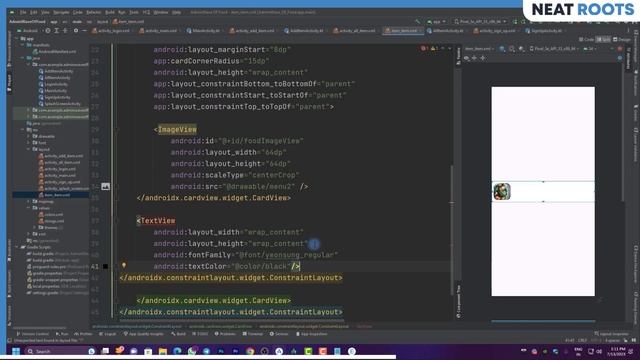Collapse the layout folder in project tree

click(x=29, y=149)
